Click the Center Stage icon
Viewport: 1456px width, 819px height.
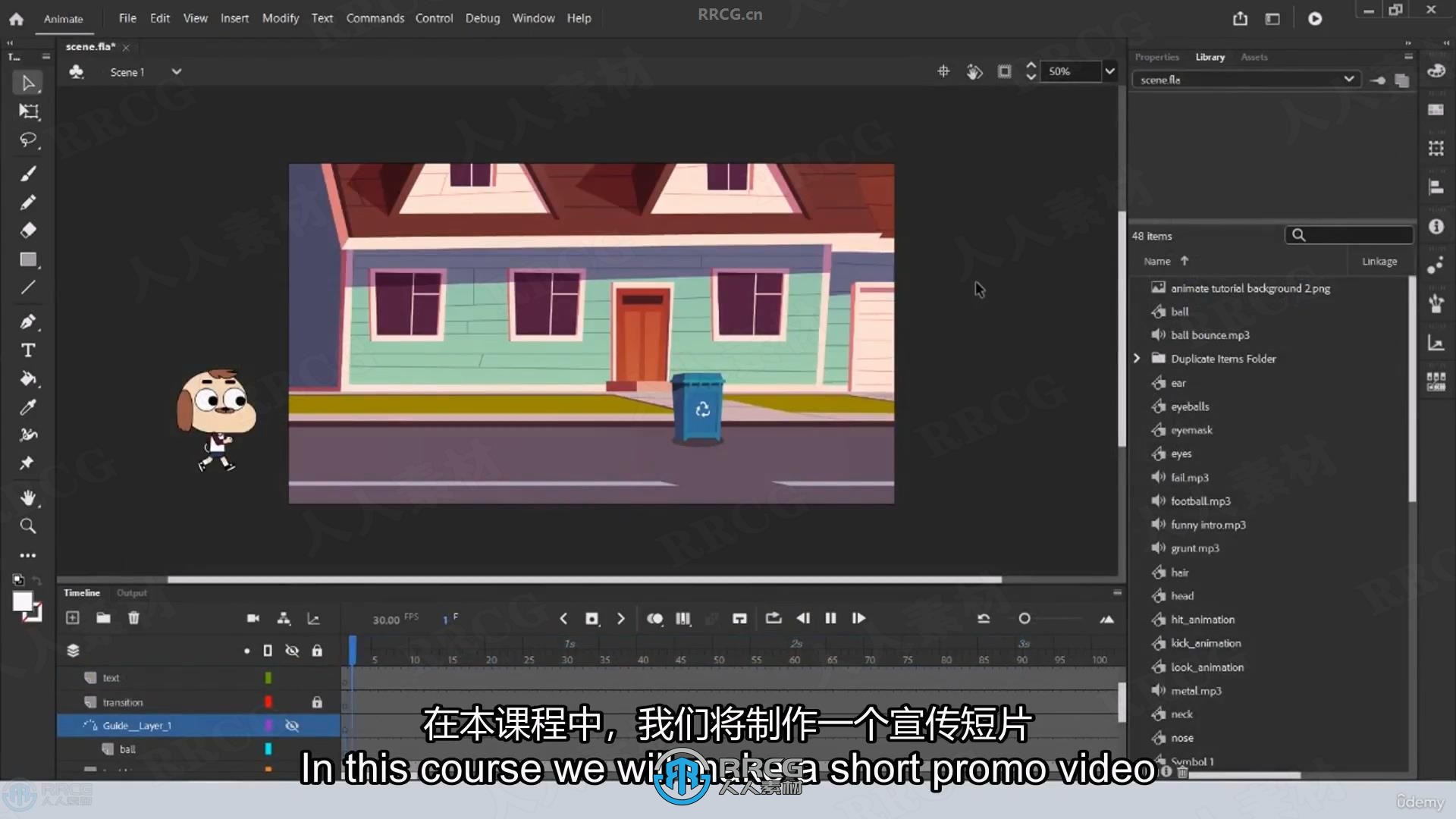(x=943, y=71)
